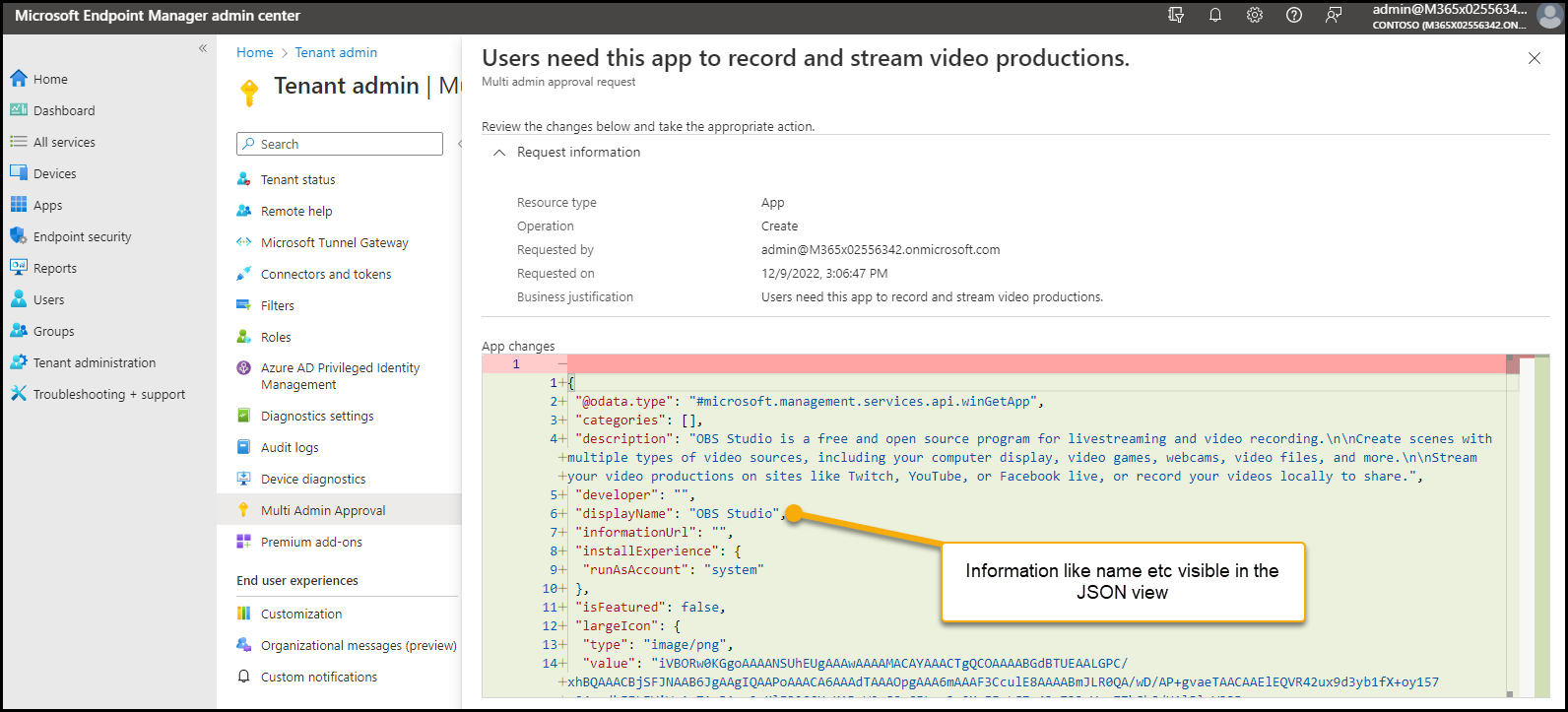Click the displayName "OBS Studio" JSON line
The image size is (1568, 712).
click(x=680, y=513)
